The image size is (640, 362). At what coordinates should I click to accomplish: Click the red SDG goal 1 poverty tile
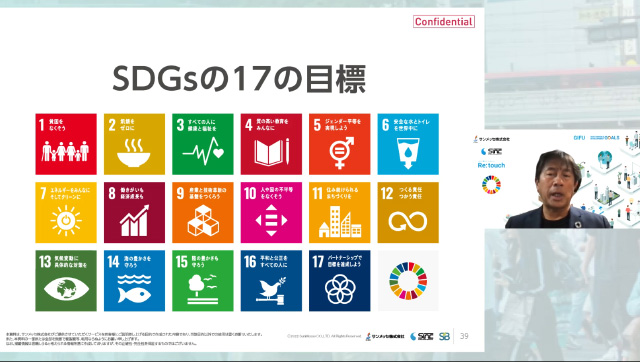tap(66, 144)
